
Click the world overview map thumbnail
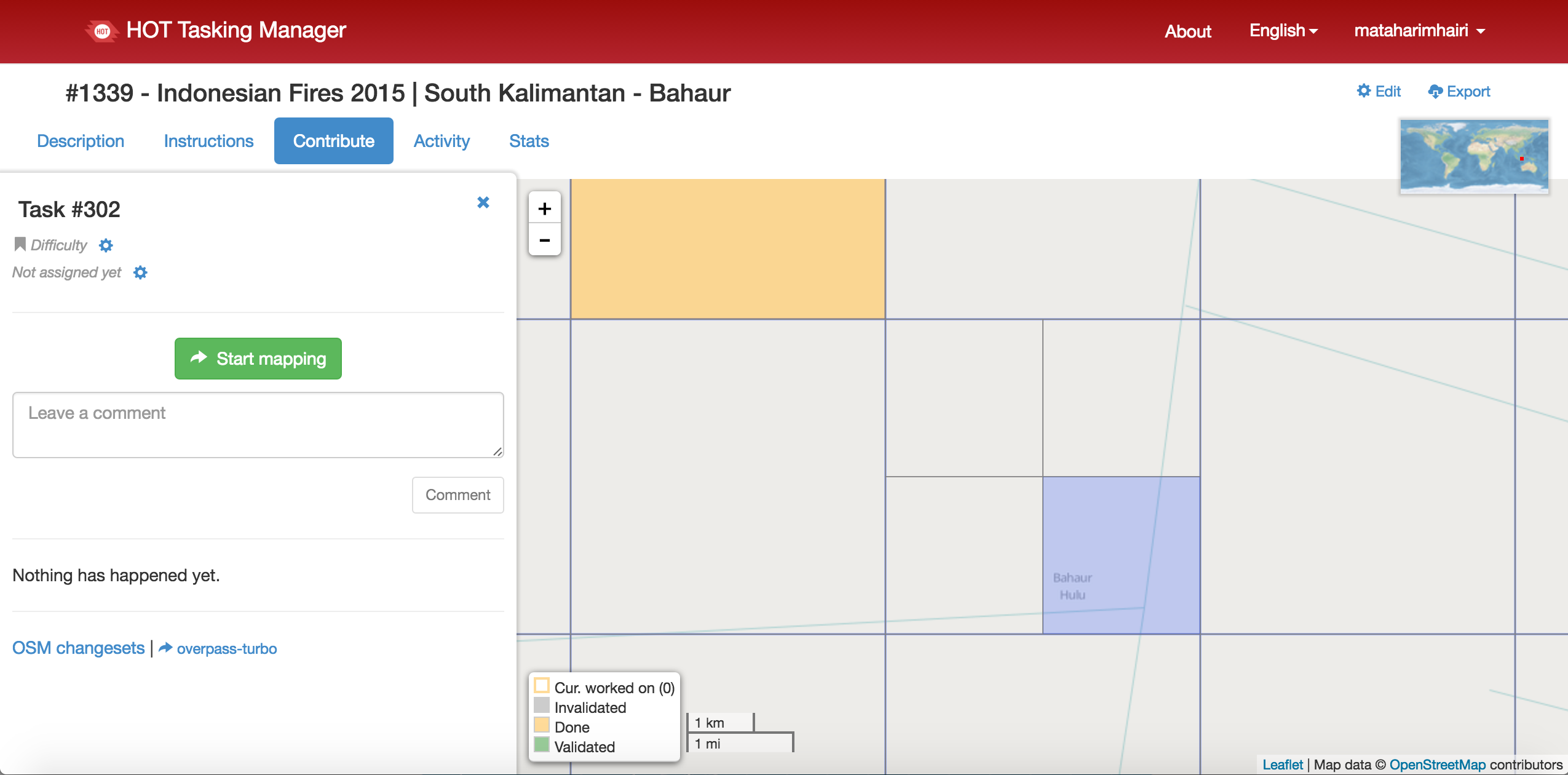click(1474, 156)
